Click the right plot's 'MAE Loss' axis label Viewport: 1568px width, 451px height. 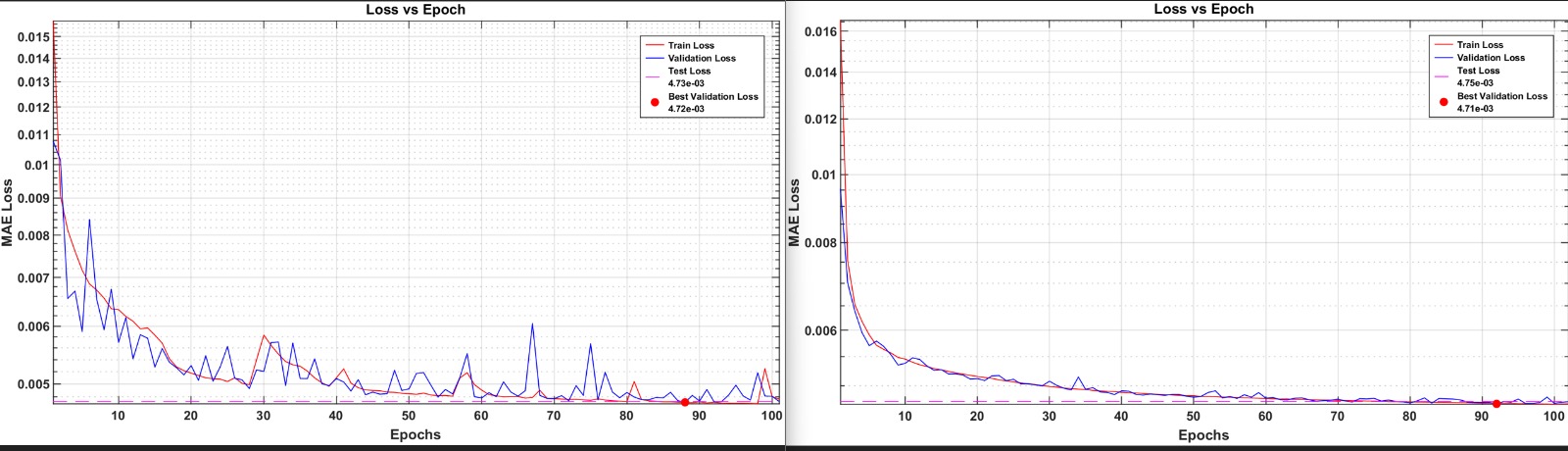point(795,213)
